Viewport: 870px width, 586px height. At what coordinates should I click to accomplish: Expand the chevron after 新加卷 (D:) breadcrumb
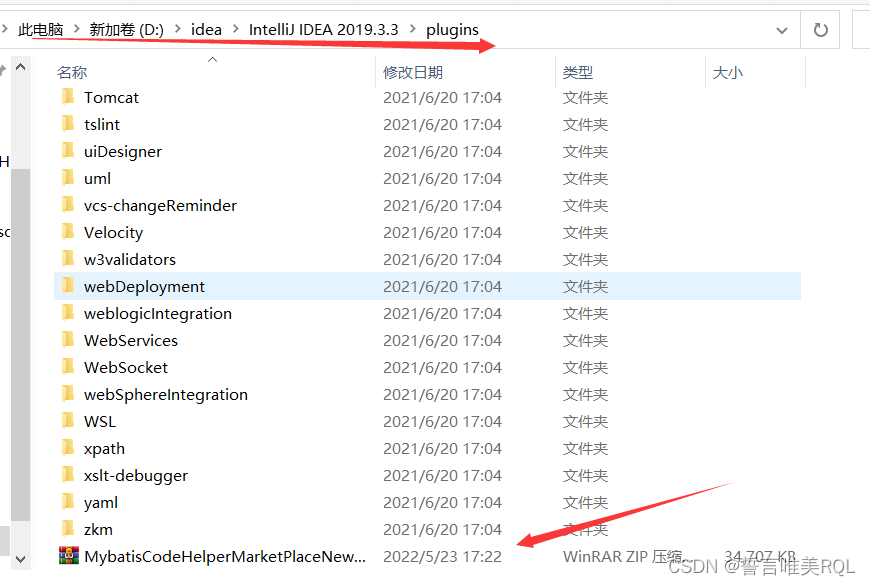point(178,29)
